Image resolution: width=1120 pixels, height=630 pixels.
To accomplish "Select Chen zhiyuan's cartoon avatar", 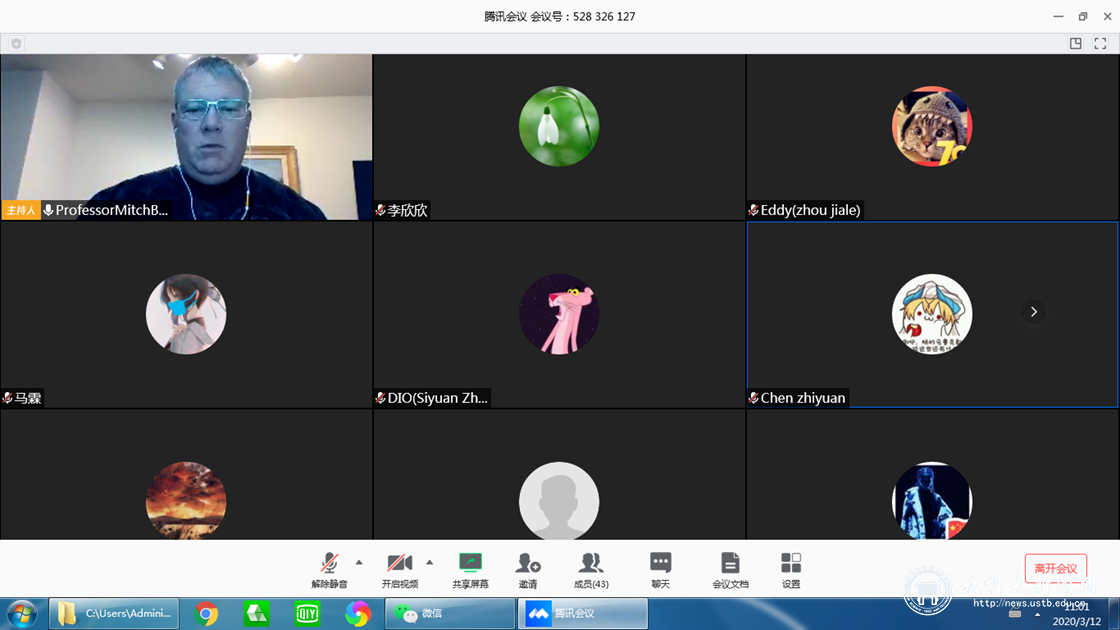I will point(932,314).
